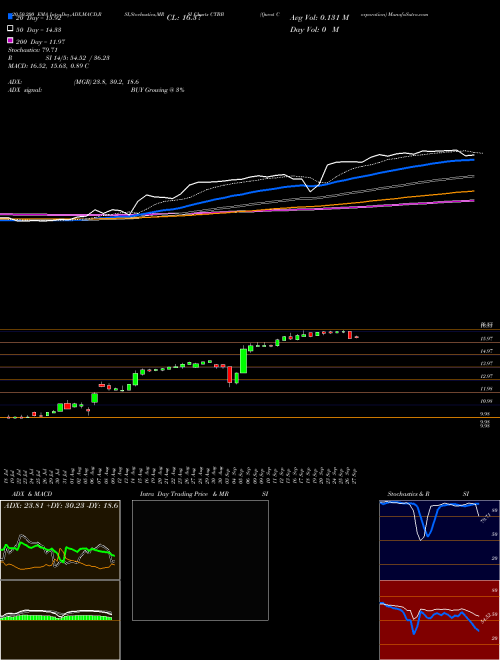The image size is (500, 660).
Task: Open the MACD histogram panel with green bars
Action: (x=60, y=620)
